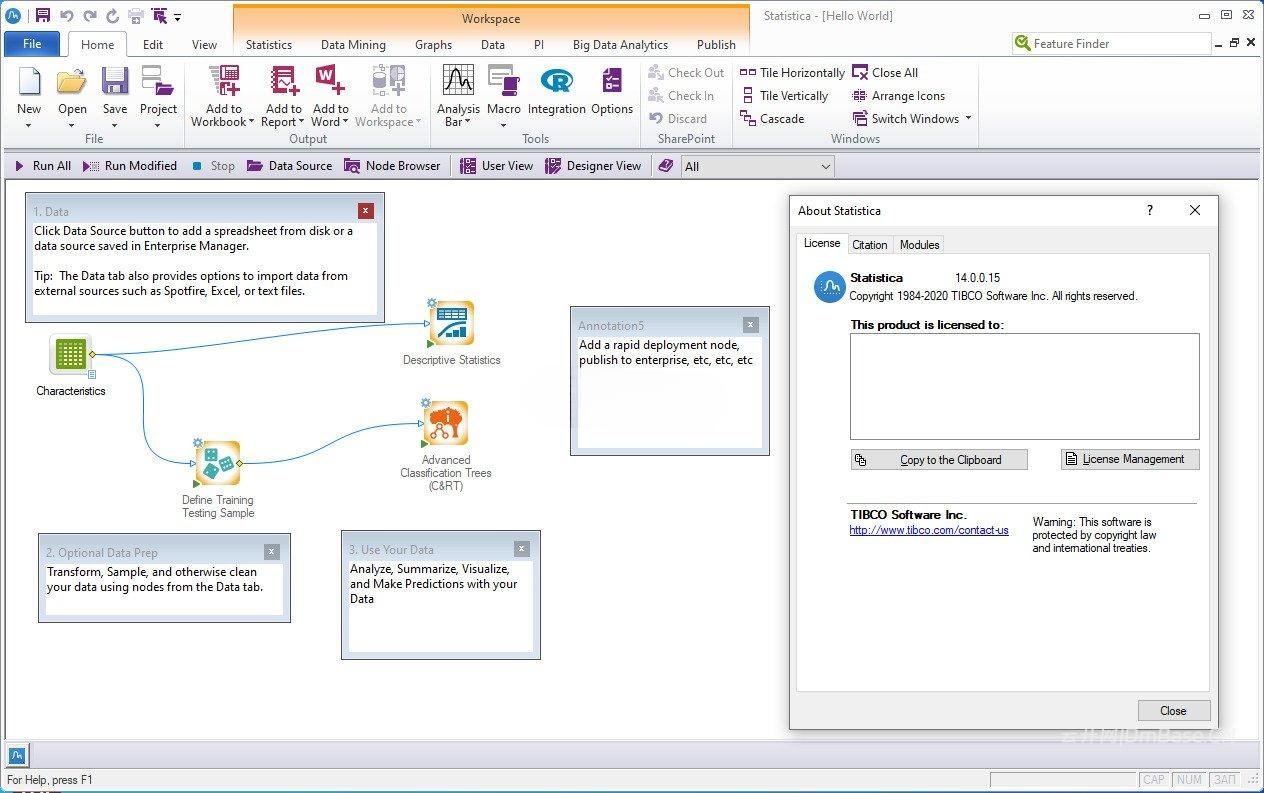
Task: Open R Integration icon
Action: [x=556, y=82]
